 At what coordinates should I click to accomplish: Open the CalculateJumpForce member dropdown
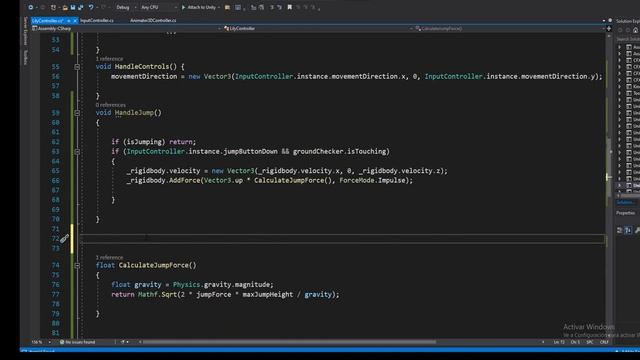(509, 29)
